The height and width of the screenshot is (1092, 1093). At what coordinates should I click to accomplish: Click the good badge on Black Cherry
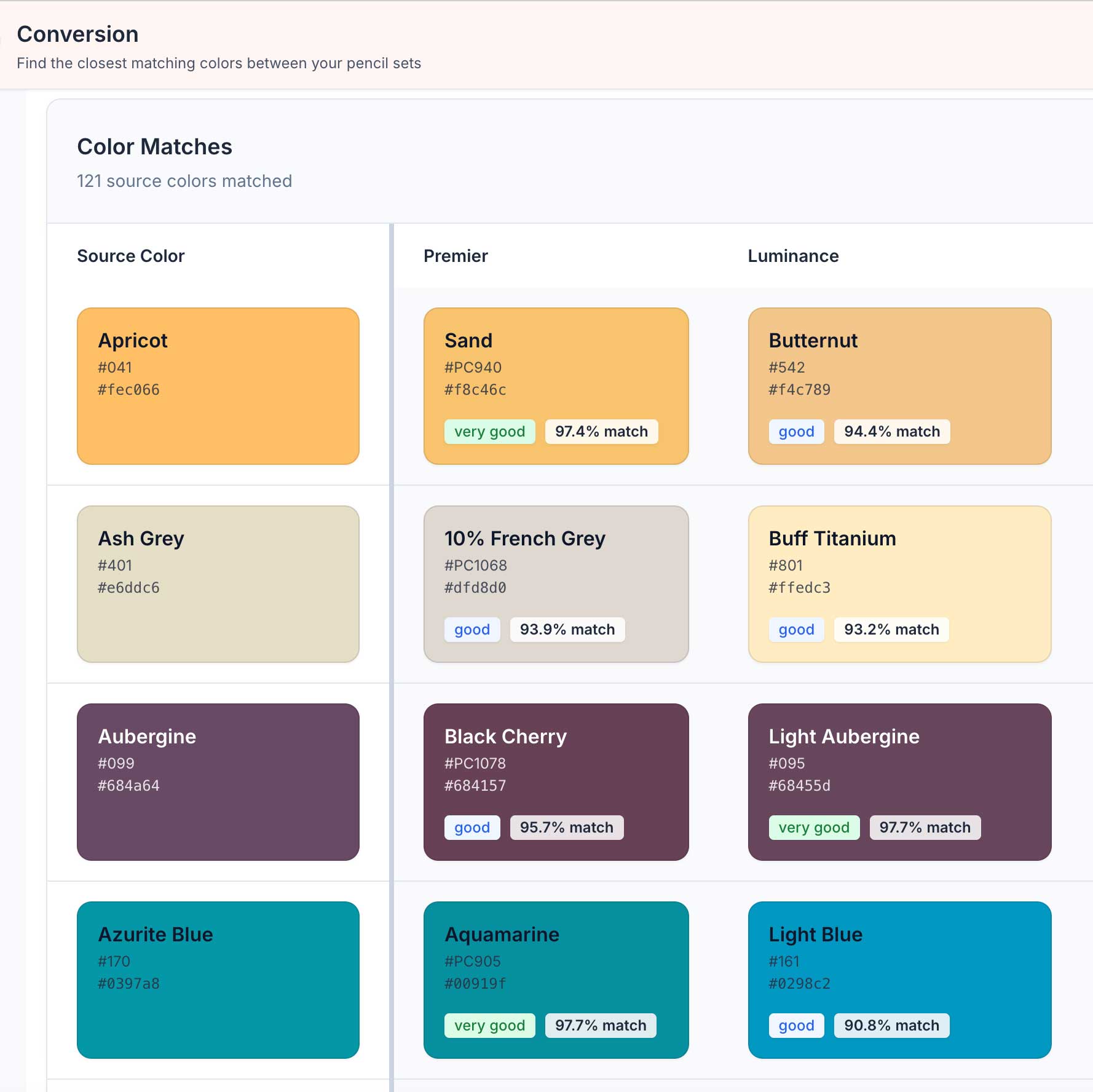(472, 828)
